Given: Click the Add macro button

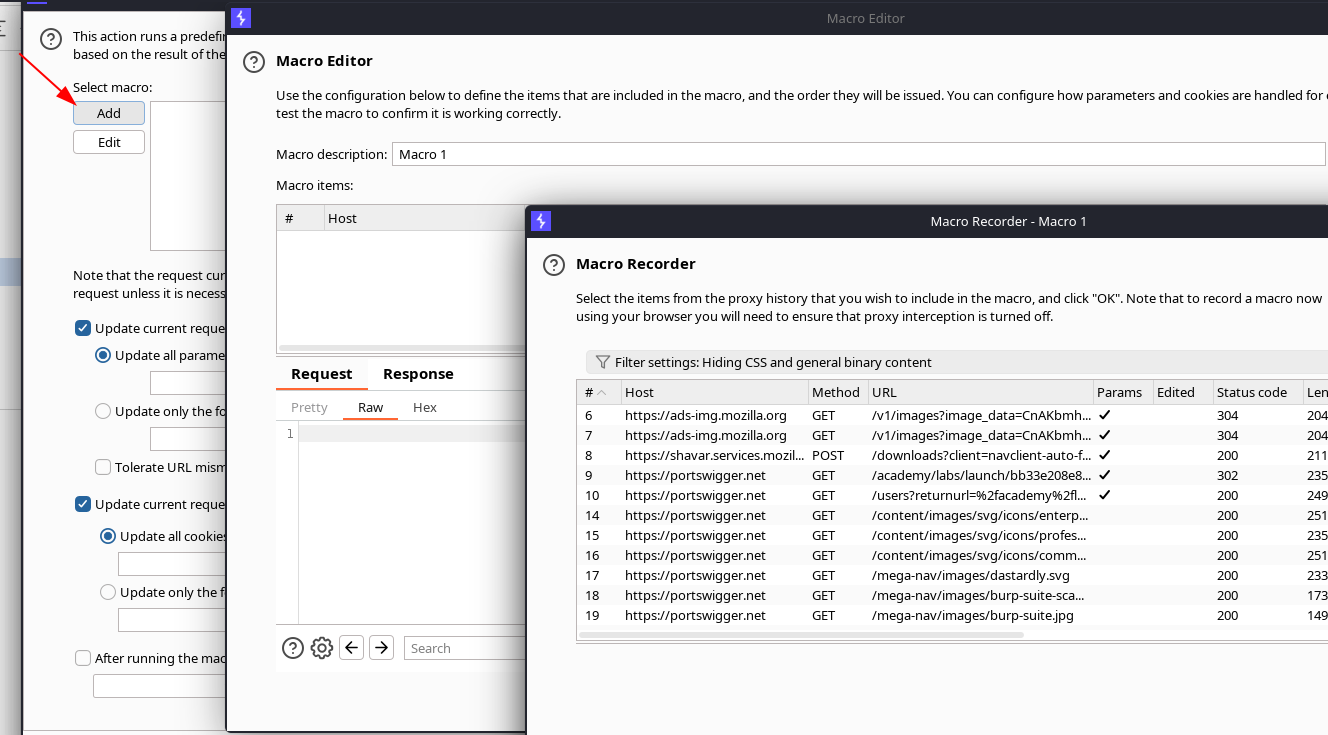Looking at the screenshot, I should click(x=109, y=113).
